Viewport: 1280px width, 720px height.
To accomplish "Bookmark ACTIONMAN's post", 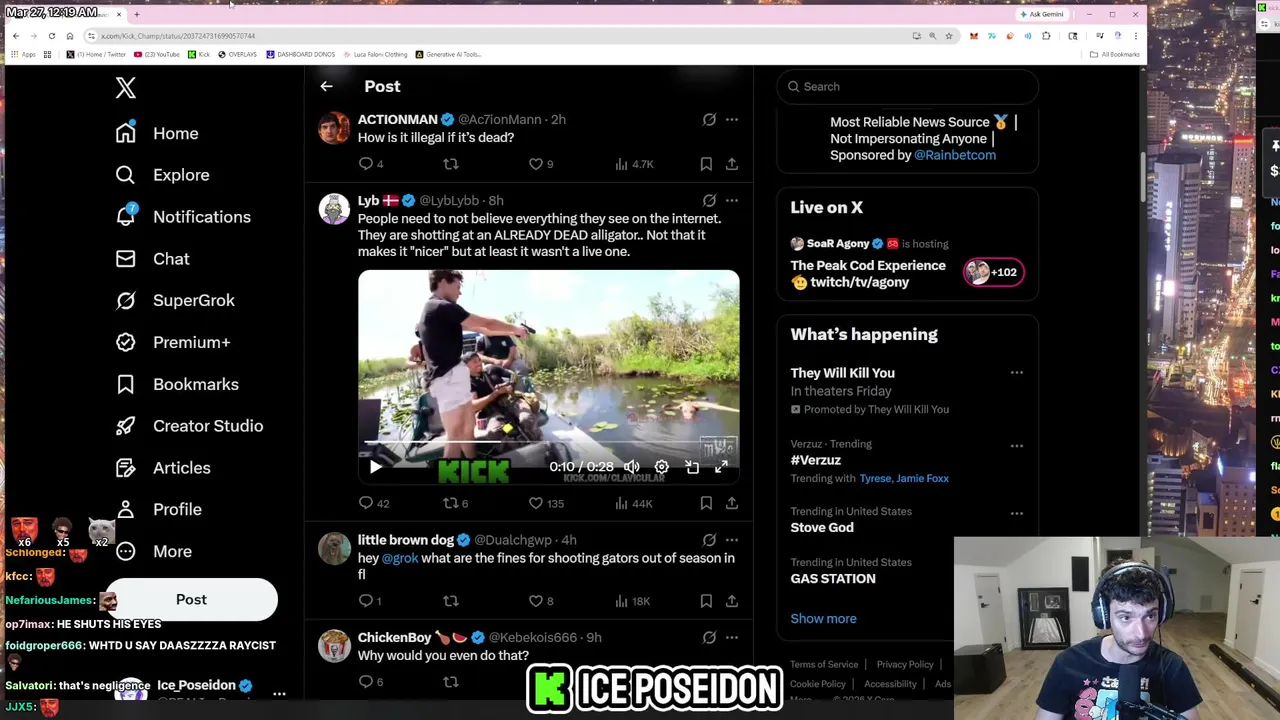I will click(x=706, y=164).
